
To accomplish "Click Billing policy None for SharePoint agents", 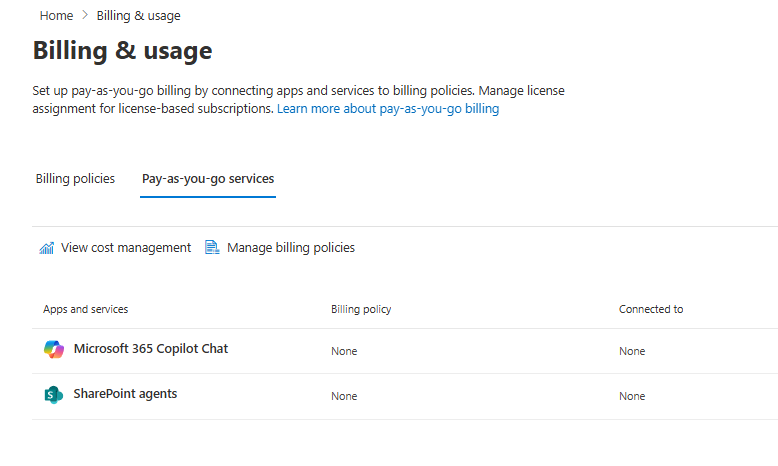I will click(x=344, y=396).
